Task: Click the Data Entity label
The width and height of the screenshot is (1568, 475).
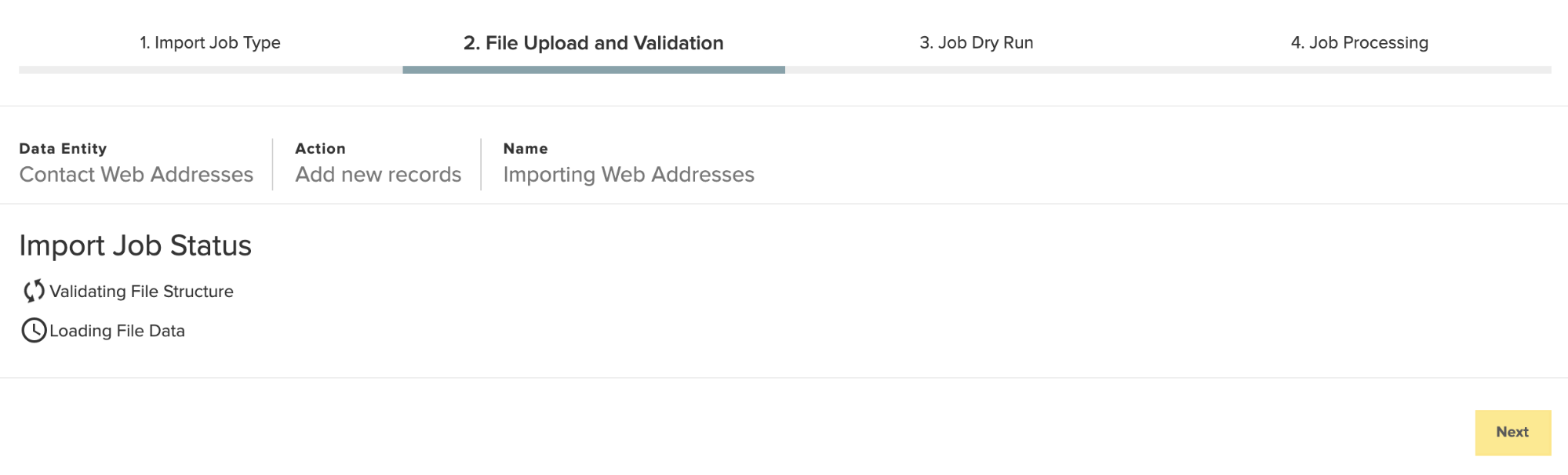Action: click(63, 149)
